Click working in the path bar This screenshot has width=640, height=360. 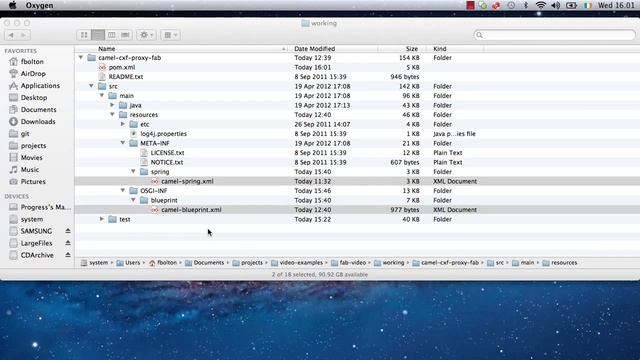[389, 263]
